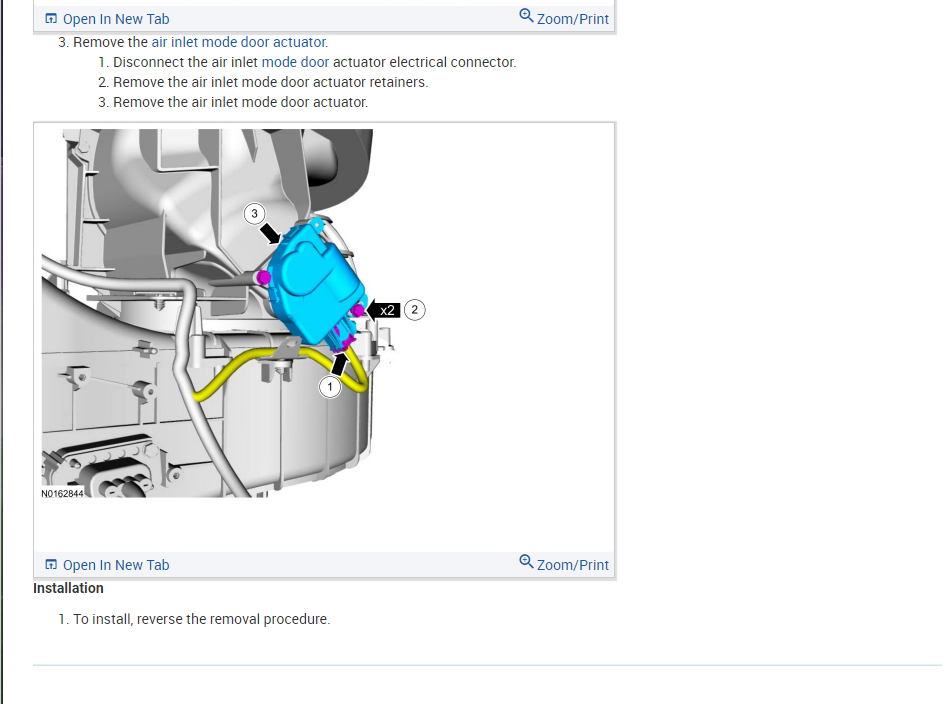Image resolution: width=947 pixels, height=704 pixels.
Task: Click top 'Open In New Tab' link
Action: [x=116, y=19]
